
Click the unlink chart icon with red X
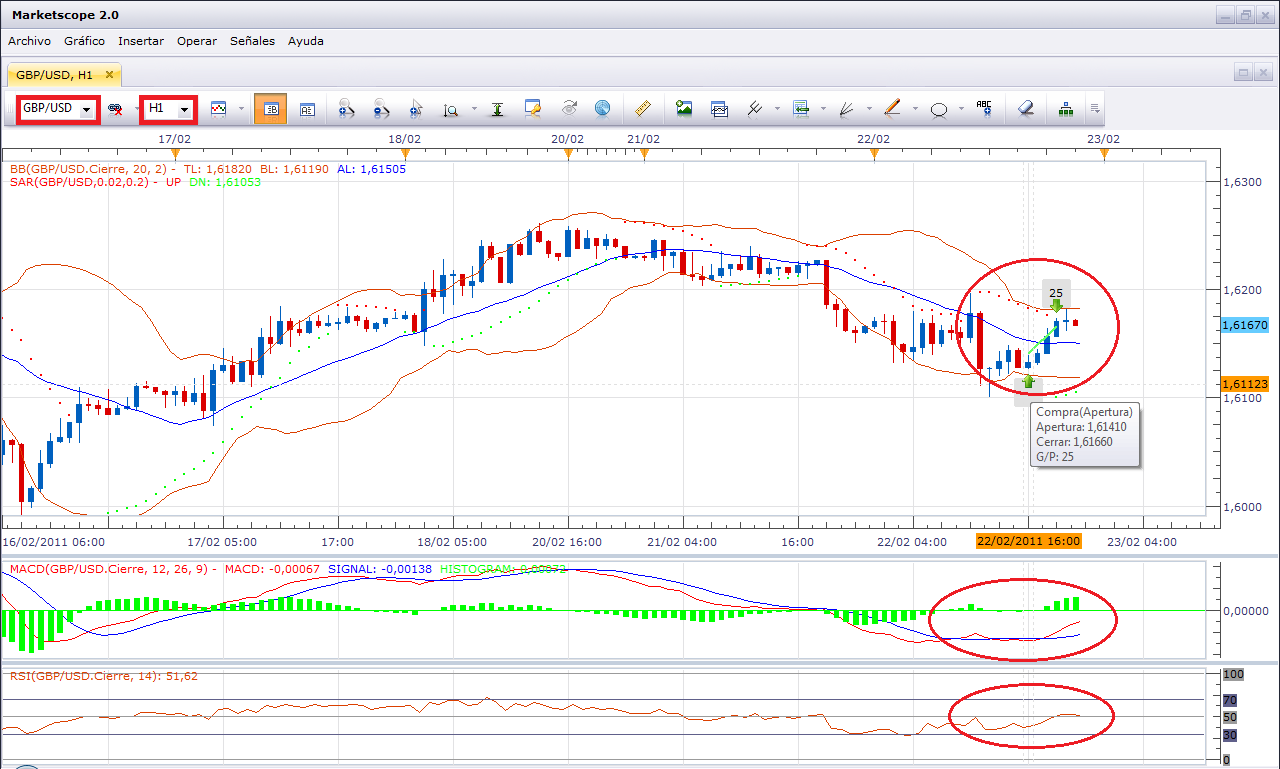click(x=116, y=109)
